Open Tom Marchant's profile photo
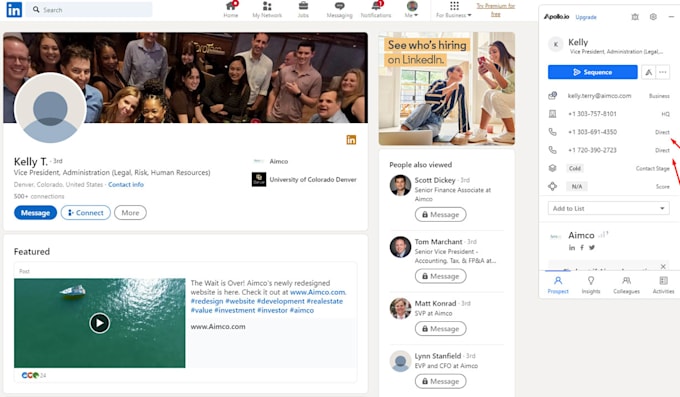Screen dimensions: 680x397 (x=400, y=247)
